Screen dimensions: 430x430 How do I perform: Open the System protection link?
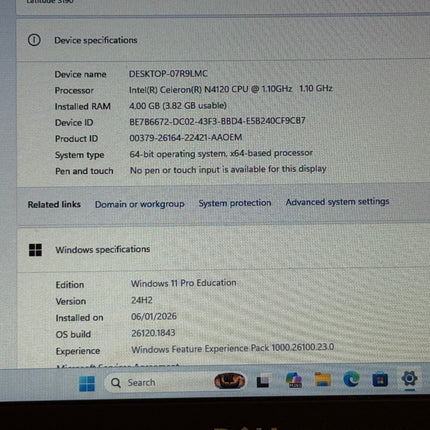[x=235, y=203]
